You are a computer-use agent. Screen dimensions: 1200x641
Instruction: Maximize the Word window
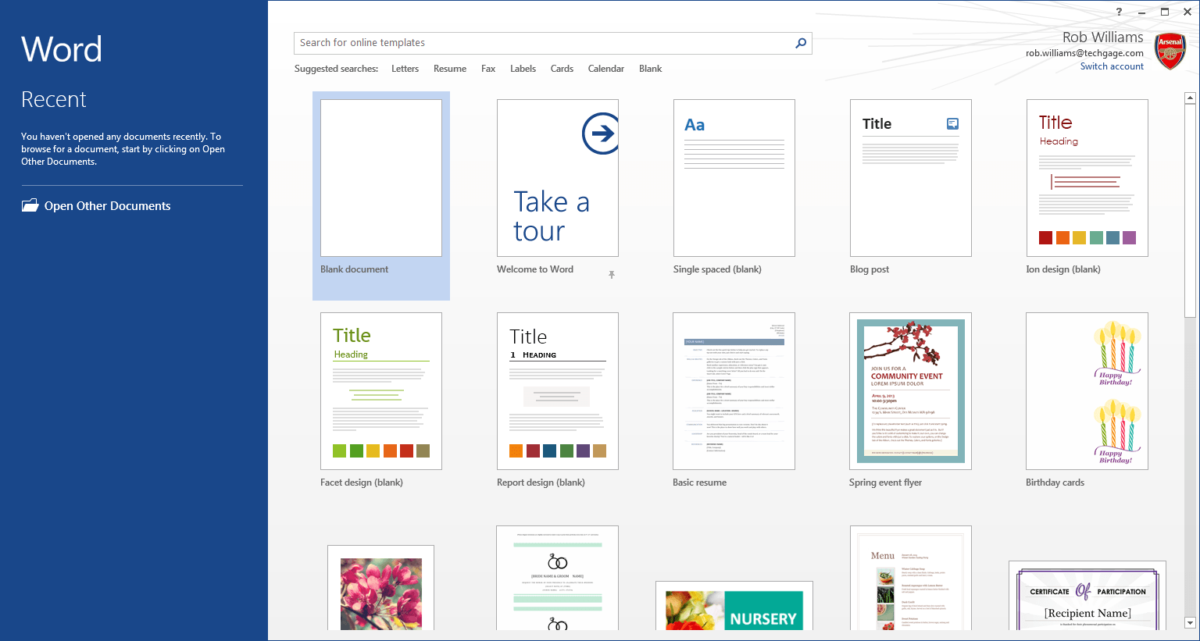point(1166,11)
